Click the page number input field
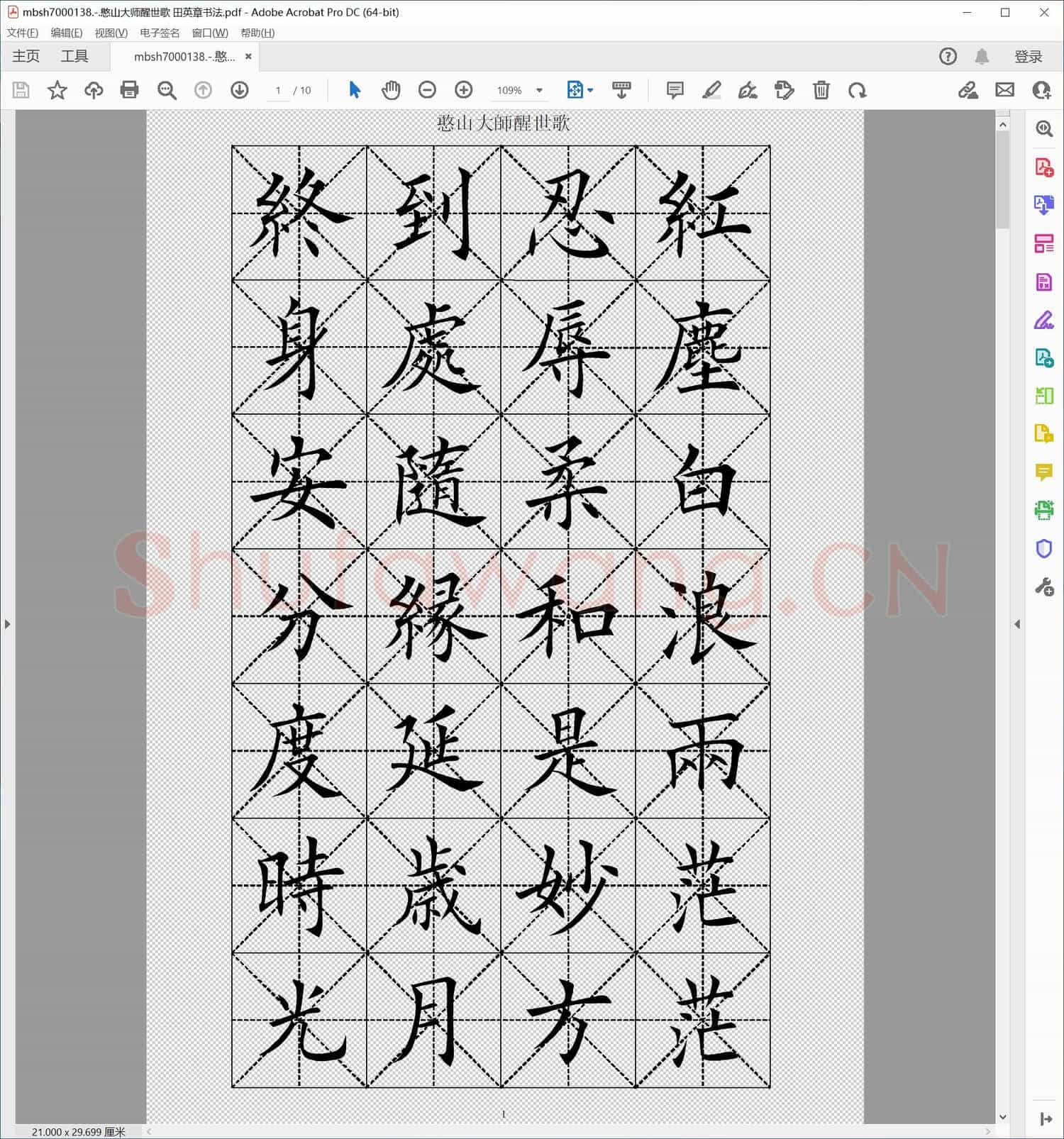The height and width of the screenshot is (1139, 1064). pyautogui.click(x=278, y=91)
